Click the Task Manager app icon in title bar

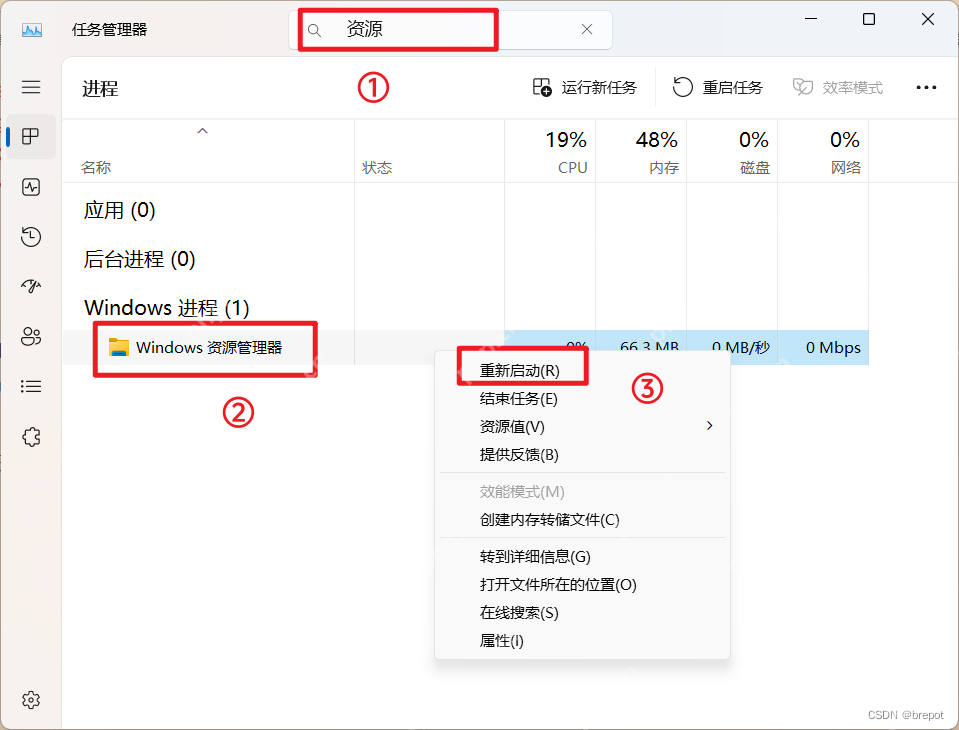tap(32, 29)
